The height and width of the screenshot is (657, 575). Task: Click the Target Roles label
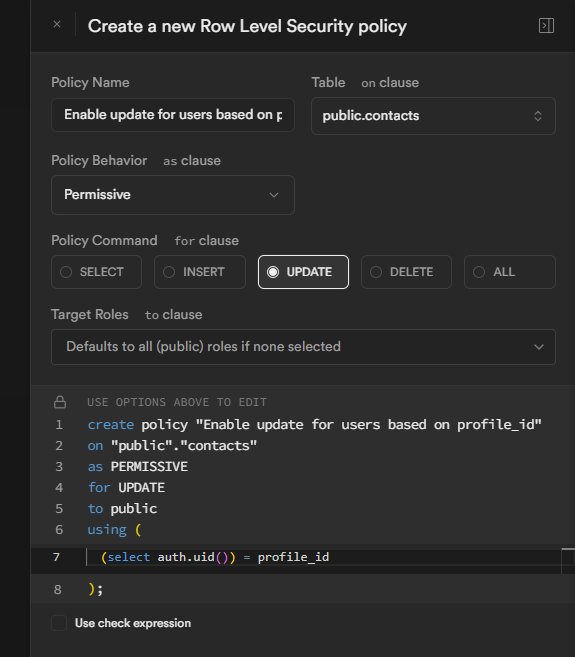pos(90,315)
